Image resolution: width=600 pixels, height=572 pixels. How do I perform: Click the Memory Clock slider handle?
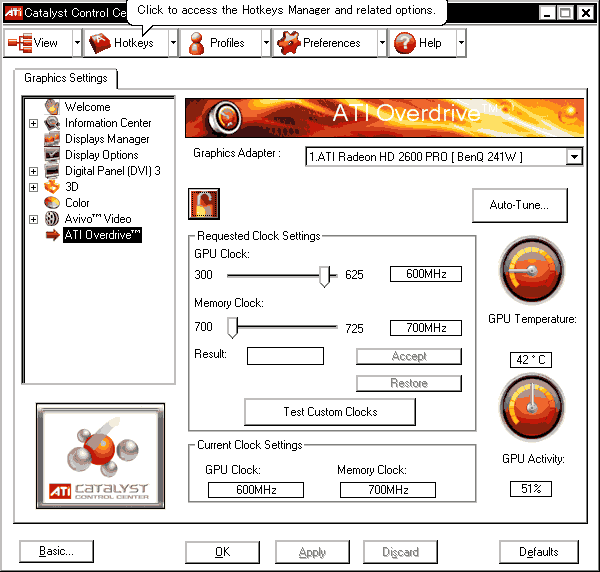point(232,328)
